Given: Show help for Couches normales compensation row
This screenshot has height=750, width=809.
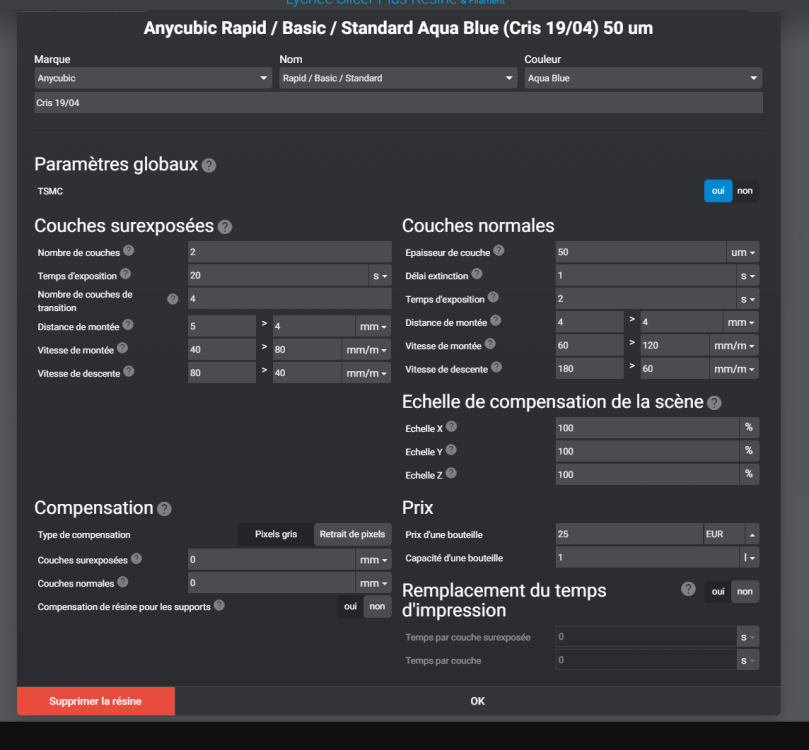Looking at the screenshot, I should (x=122, y=582).
